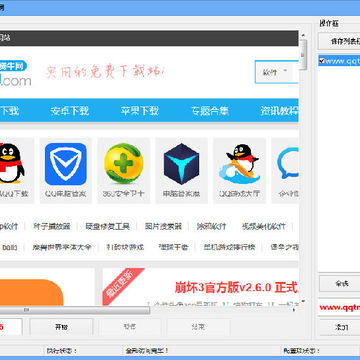Image resolution: width=360 pixels, height=360 pixels.
Task: Click the red number input box bottom left
Action: pyautogui.click(x=11, y=327)
